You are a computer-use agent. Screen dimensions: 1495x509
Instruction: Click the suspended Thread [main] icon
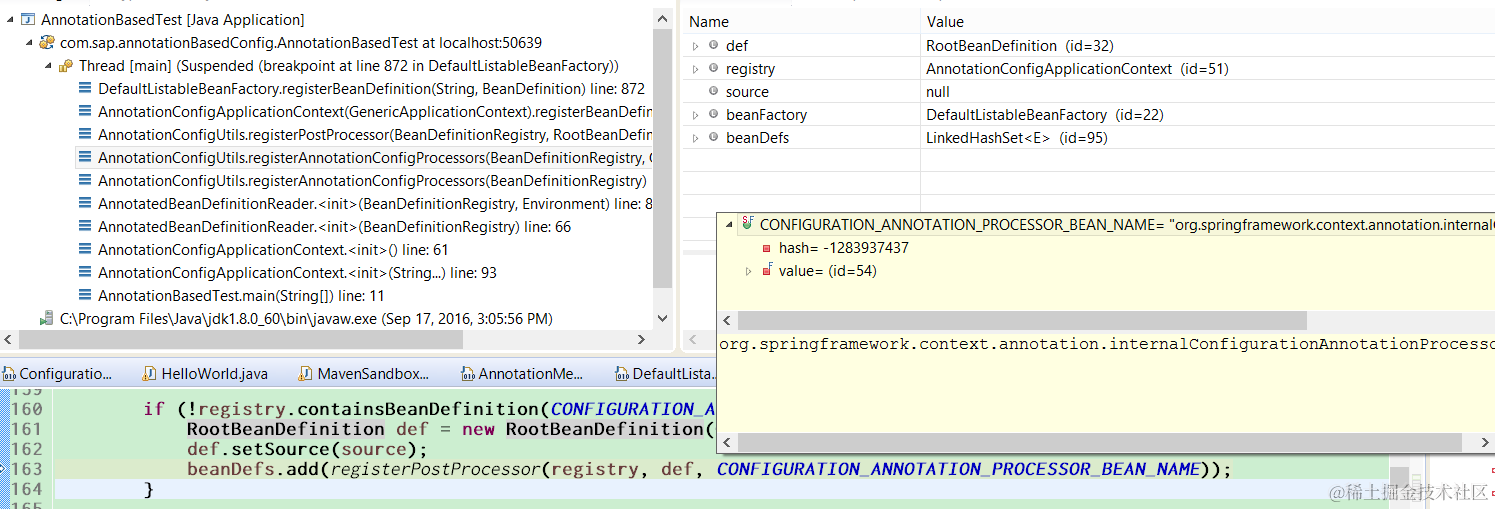coord(66,66)
